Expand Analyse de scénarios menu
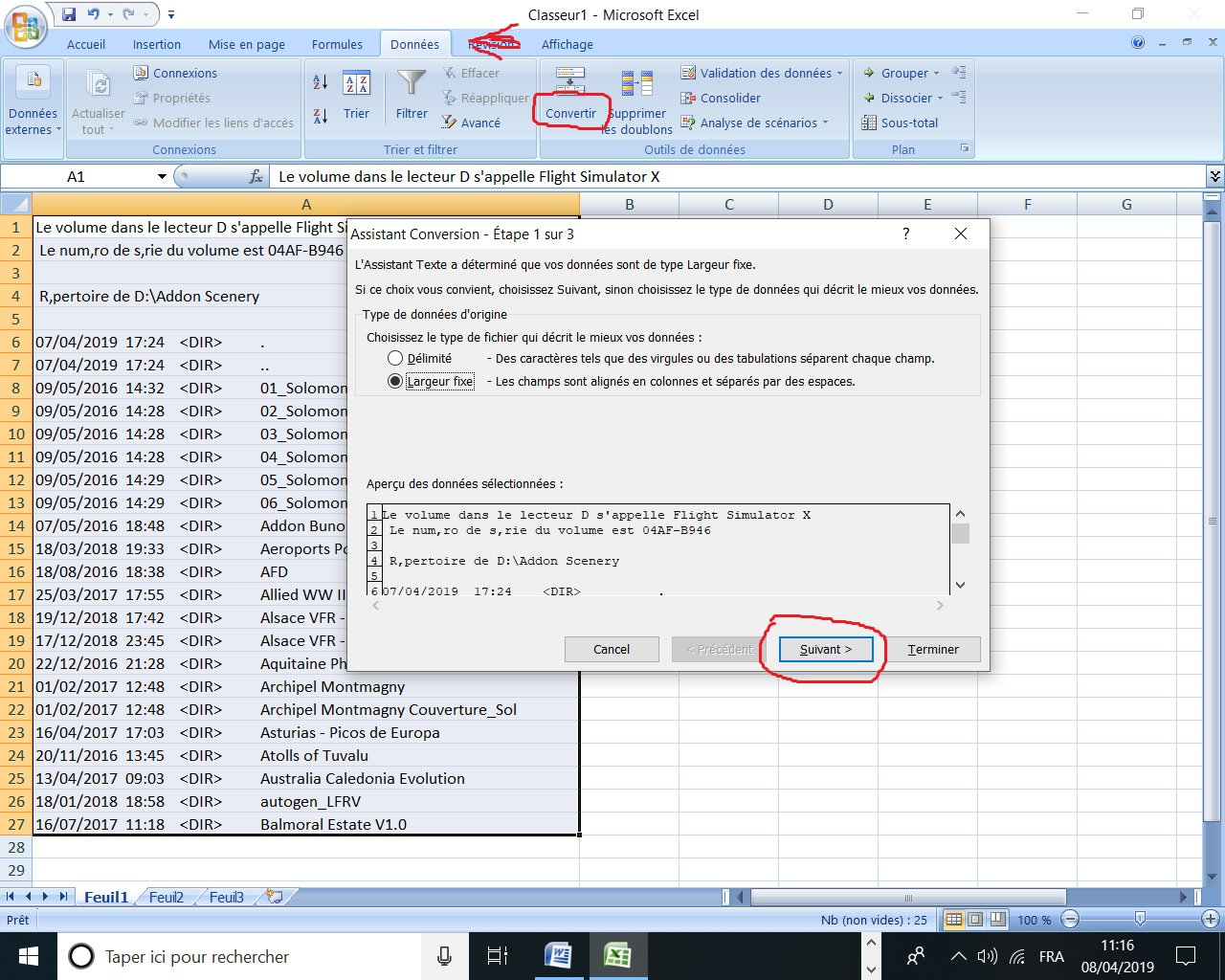1225x980 pixels. click(x=824, y=122)
